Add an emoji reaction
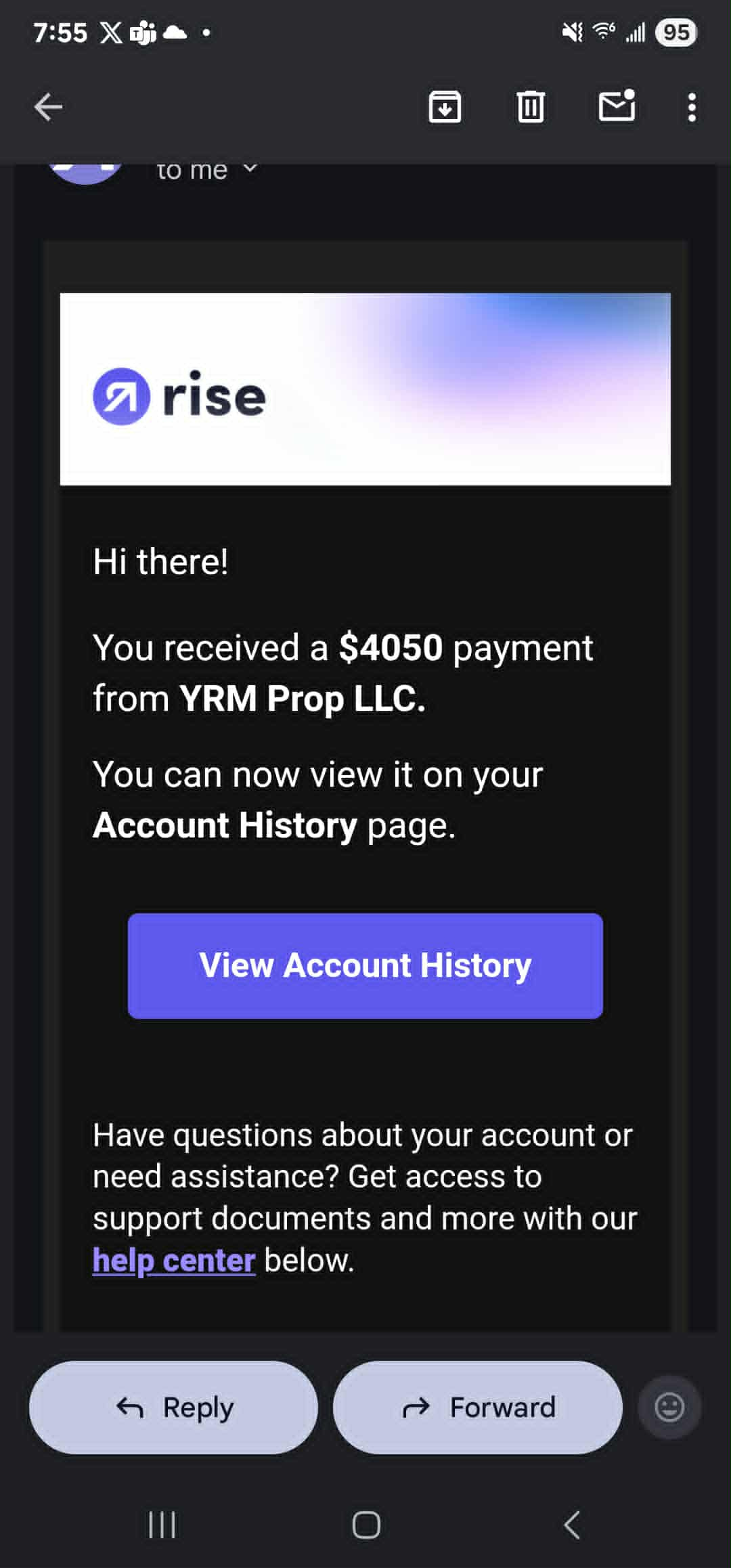 669,1408
